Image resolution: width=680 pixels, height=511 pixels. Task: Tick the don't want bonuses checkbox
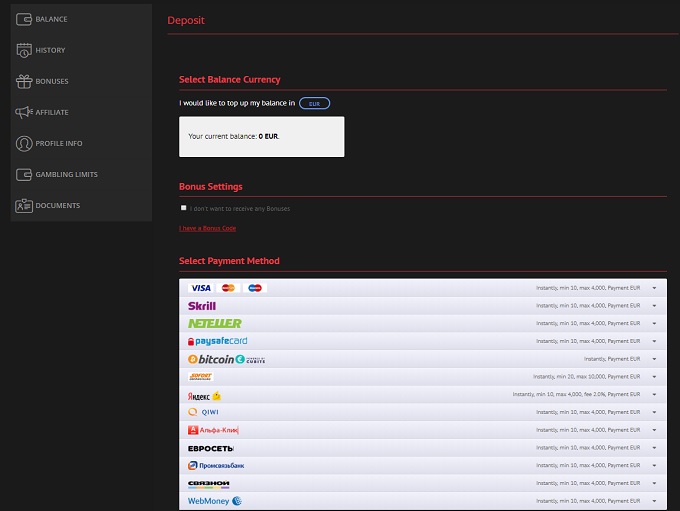(x=184, y=208)
